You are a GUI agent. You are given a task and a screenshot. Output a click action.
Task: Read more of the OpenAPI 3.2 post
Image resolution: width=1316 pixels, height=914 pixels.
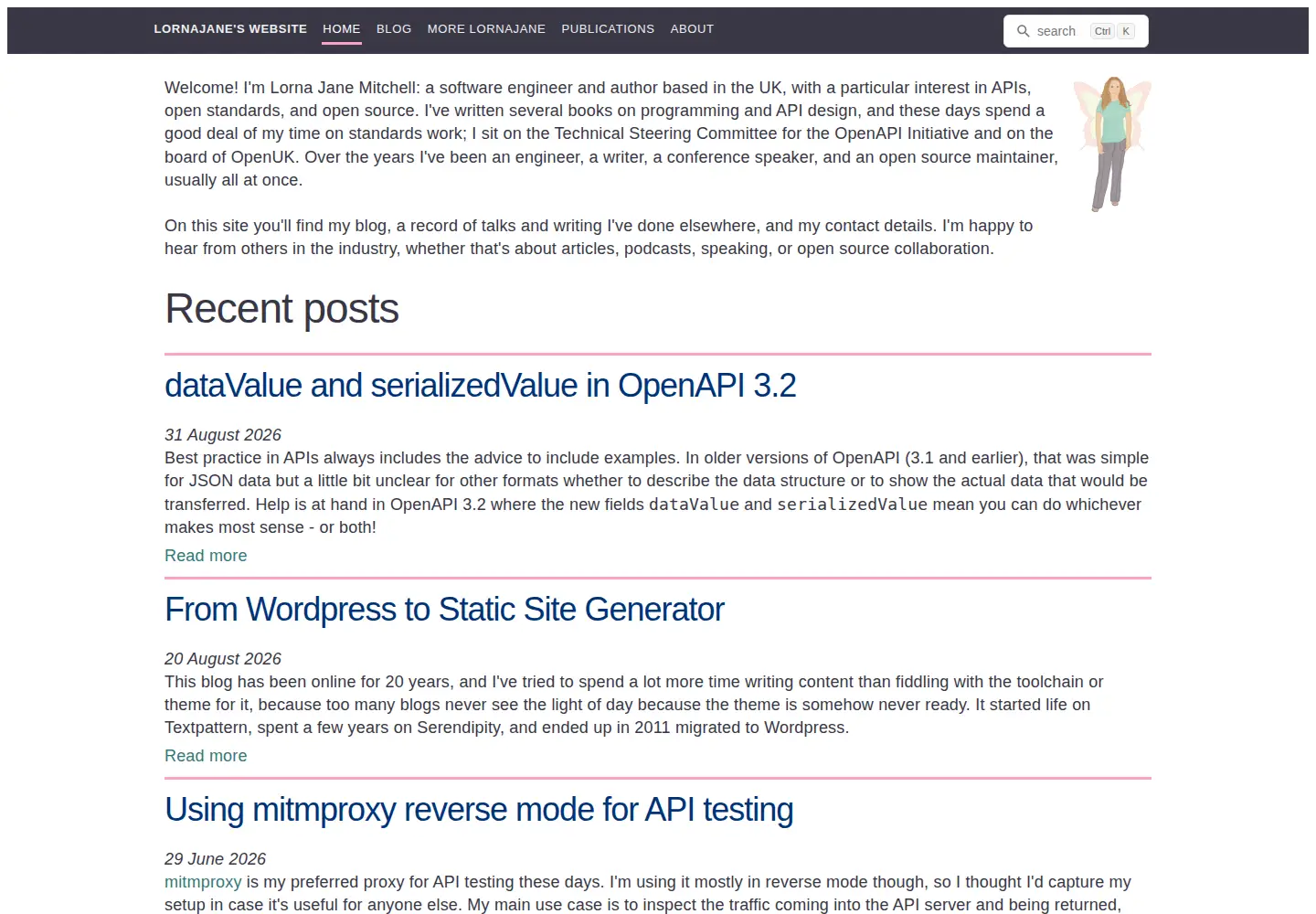click(x=206, y=556)
